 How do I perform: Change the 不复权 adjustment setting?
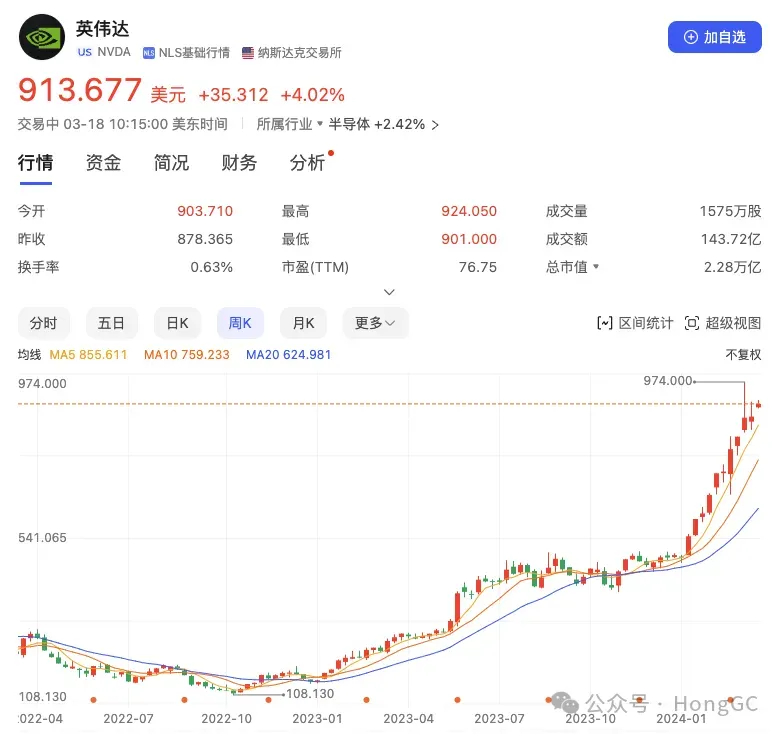pos(743,355)
